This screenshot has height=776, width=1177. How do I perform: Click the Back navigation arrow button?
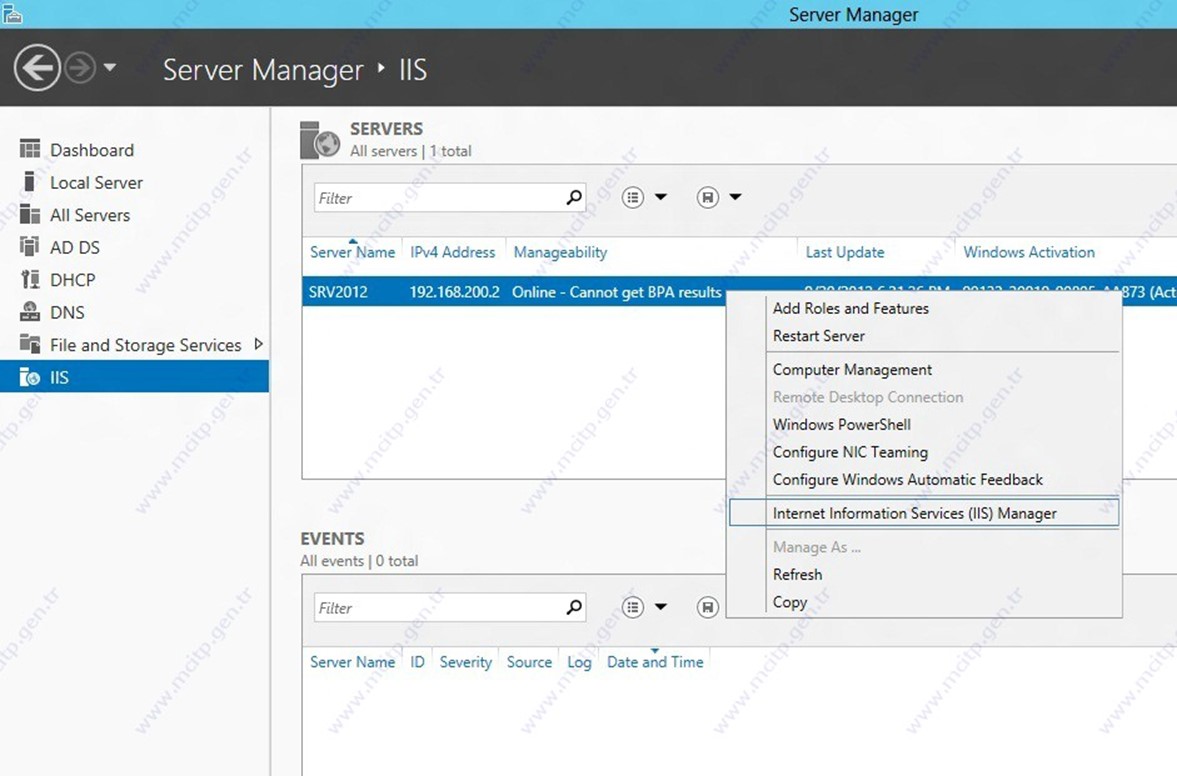click(x=37, y=68)
